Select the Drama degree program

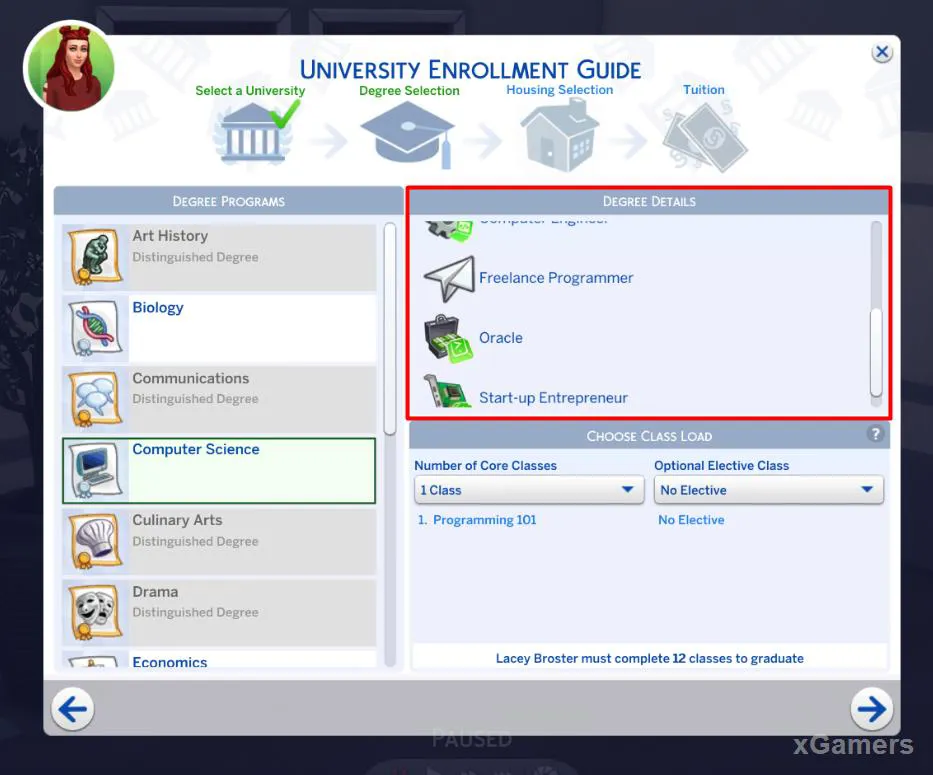[x=219, y=612]
